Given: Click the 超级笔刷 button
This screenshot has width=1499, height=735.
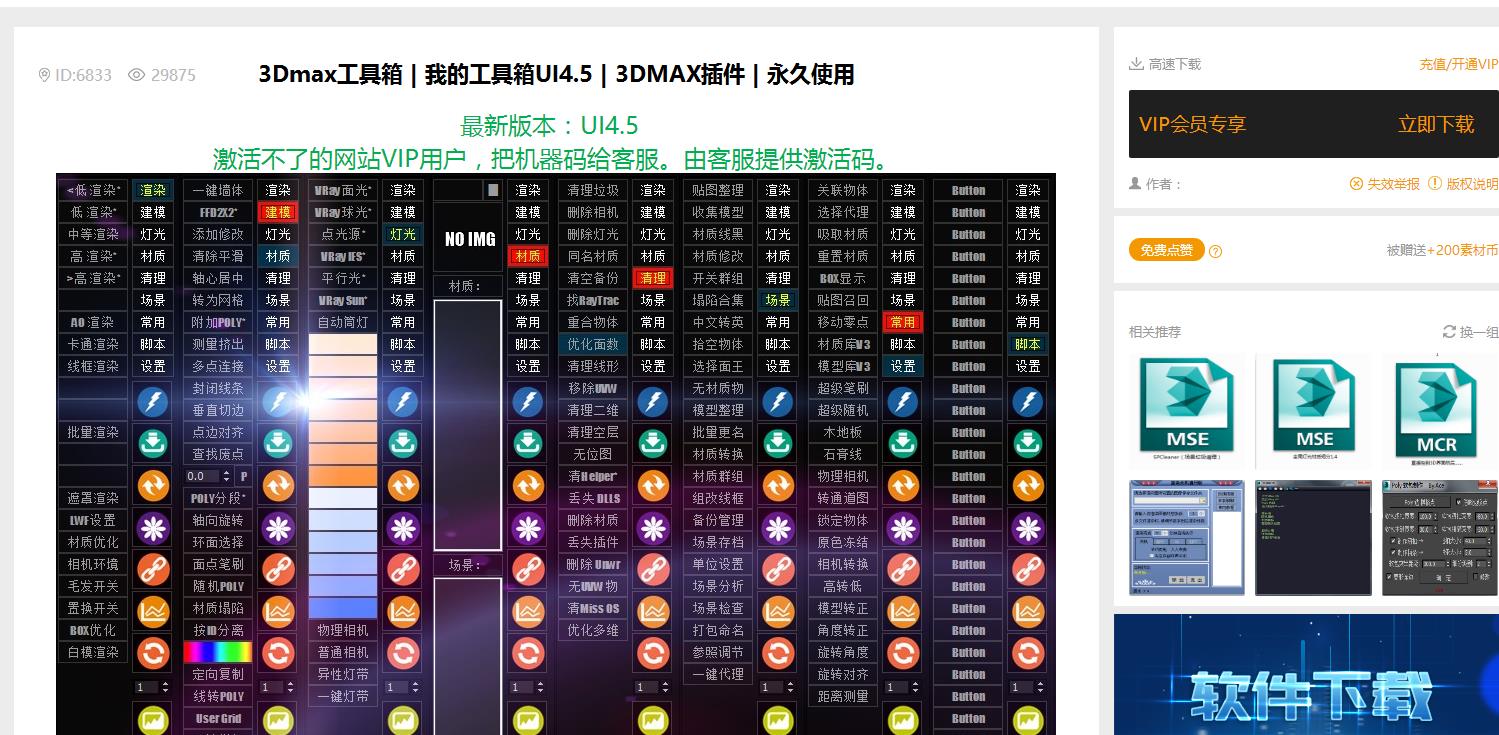Looking at the screenshot, I should [x=843, y=388].
